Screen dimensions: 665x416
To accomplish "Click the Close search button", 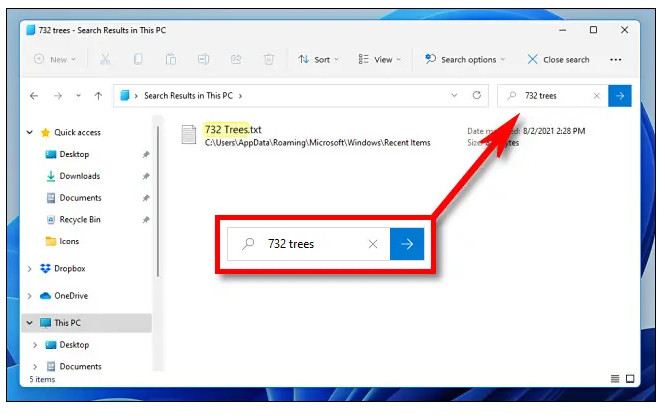I will click(558, 60).
